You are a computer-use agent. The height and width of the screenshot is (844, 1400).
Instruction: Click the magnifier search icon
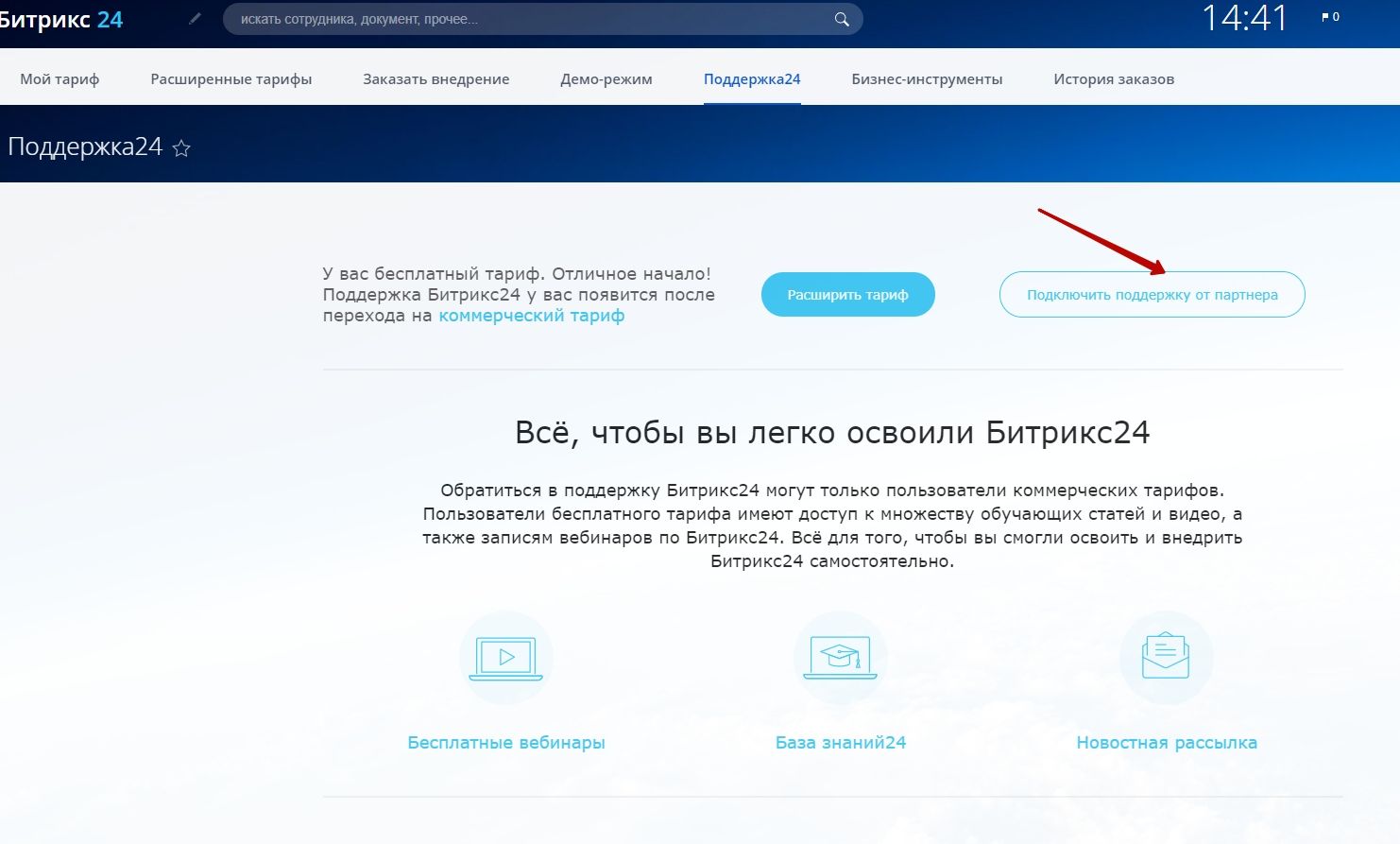pyautogui.click(x=842, y=19)
